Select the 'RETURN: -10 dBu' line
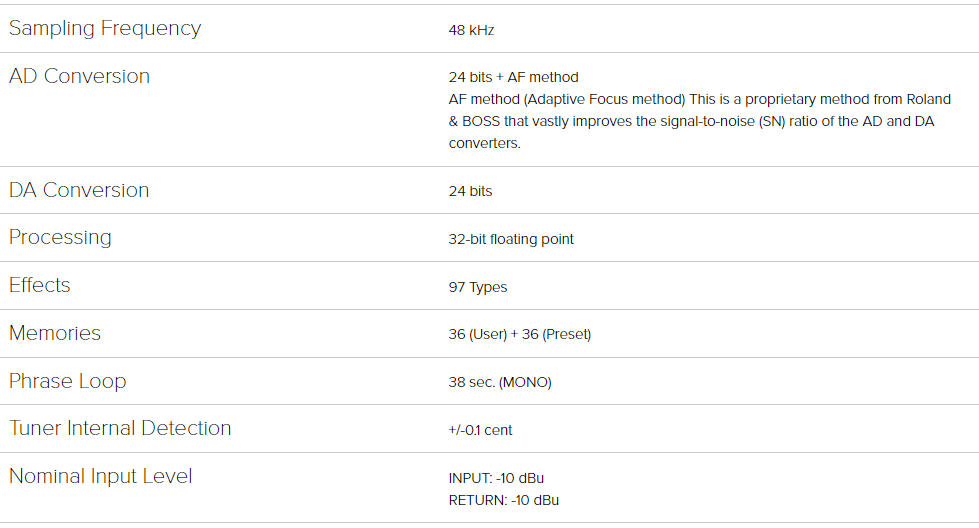Viewport: 979px width, 528px height. [503, 500]
